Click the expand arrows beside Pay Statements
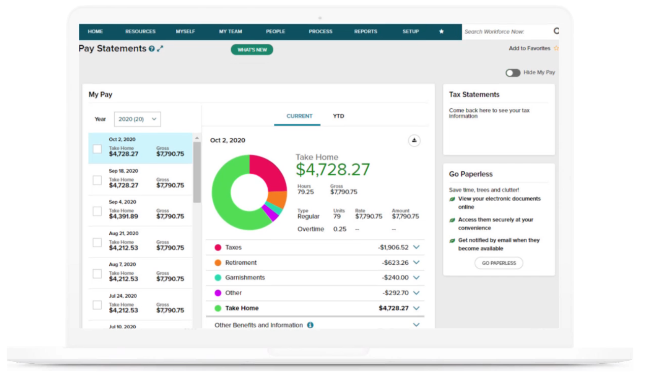 pos(160,49)
